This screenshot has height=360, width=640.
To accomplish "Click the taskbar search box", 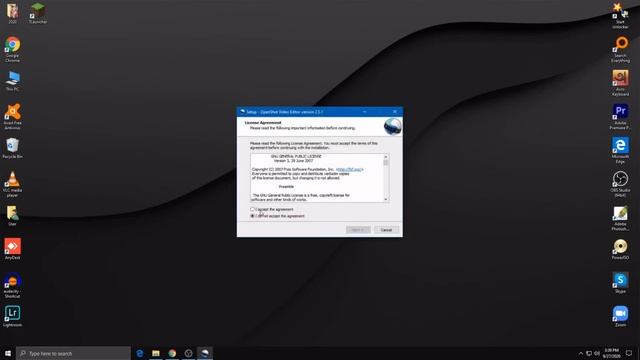I will tap(73, 353).
